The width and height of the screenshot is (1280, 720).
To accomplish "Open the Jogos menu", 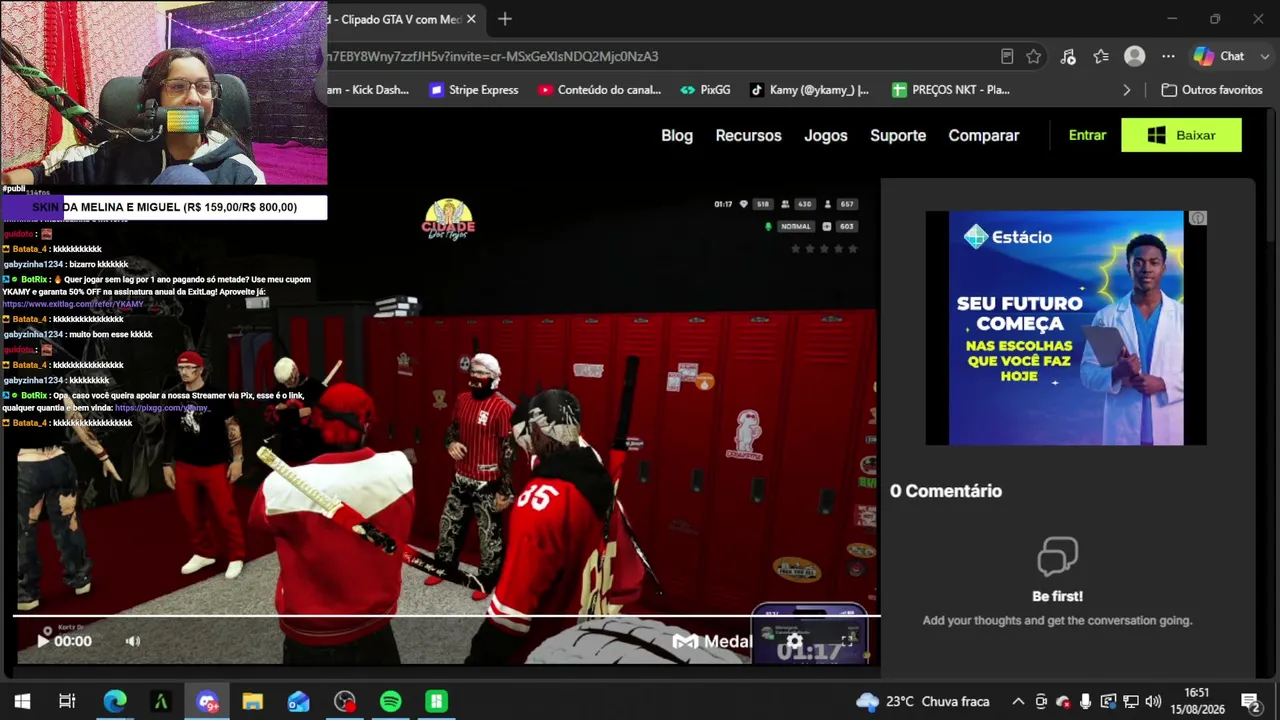I will [x=826, y=135].
